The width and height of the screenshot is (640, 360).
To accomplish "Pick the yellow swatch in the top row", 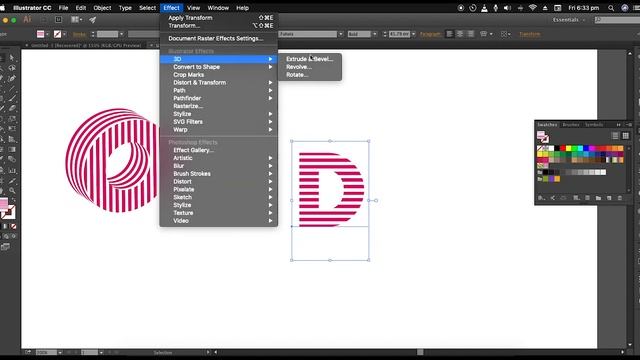I will (x=568, y=148).
